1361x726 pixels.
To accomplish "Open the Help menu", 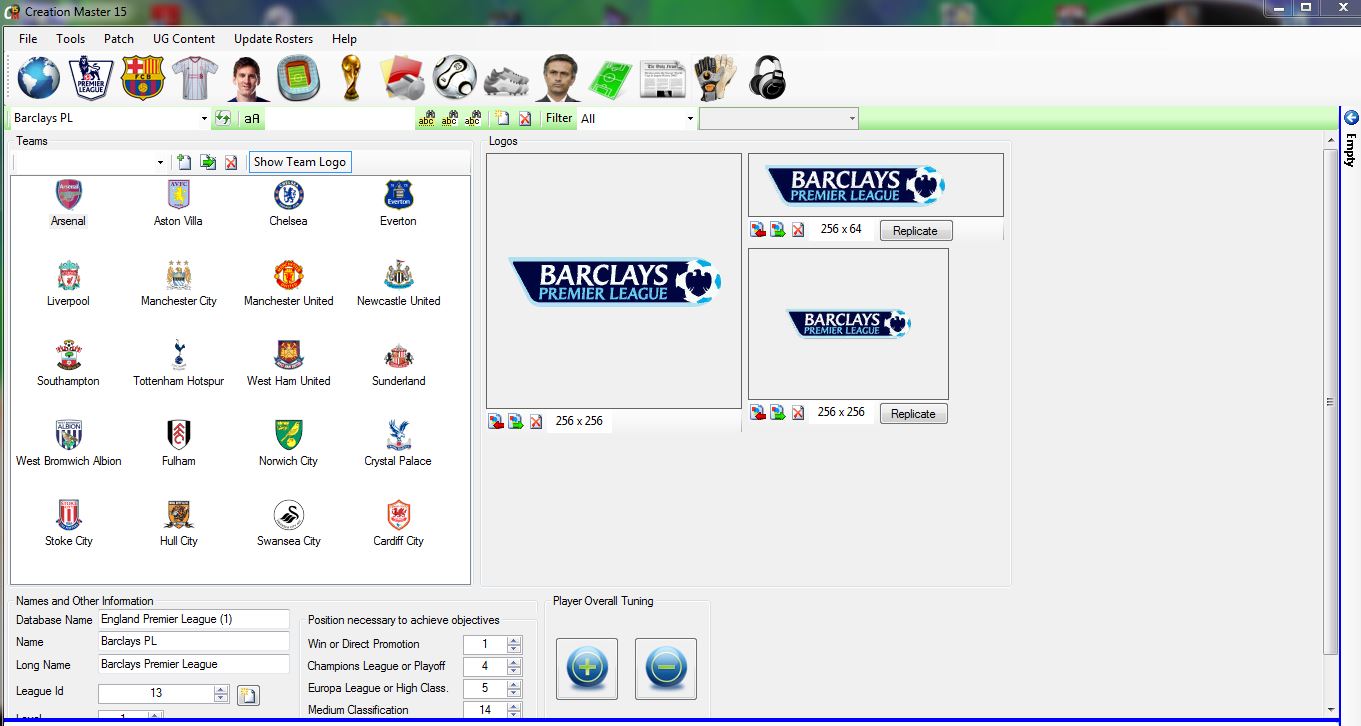I will [x=344, y=39].
